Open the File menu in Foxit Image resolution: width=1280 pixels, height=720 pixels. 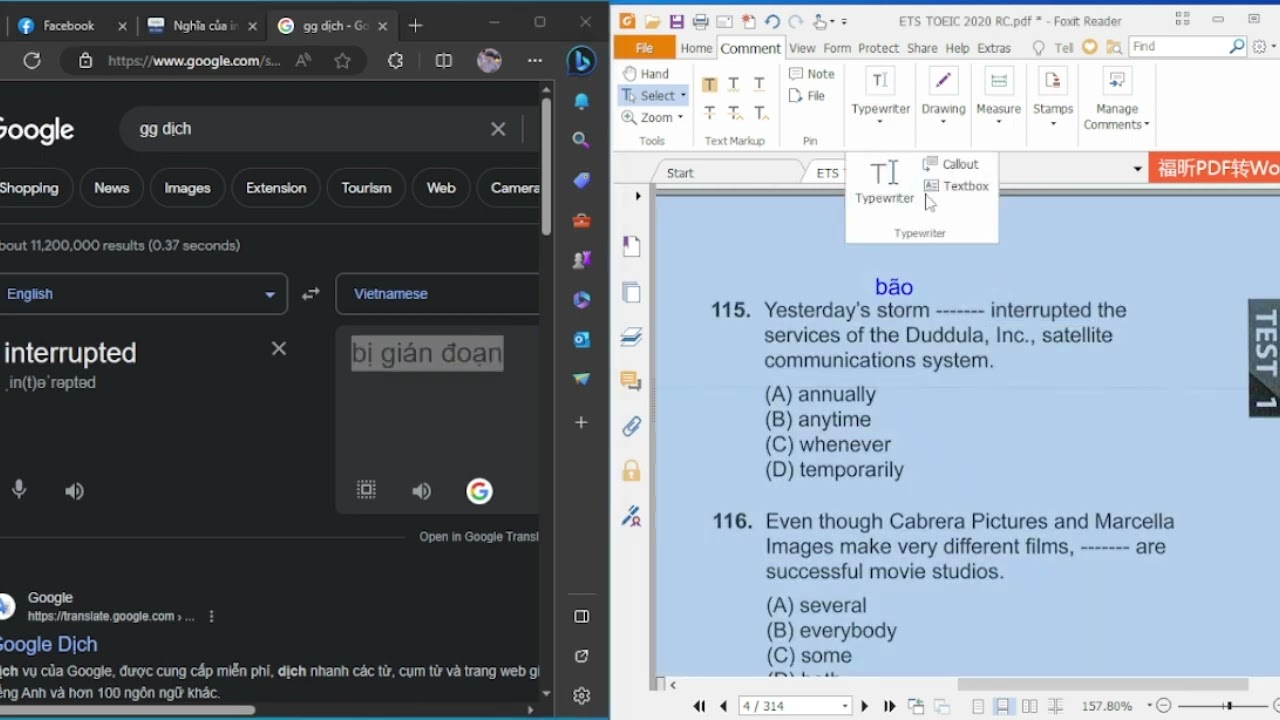point(644,47)
